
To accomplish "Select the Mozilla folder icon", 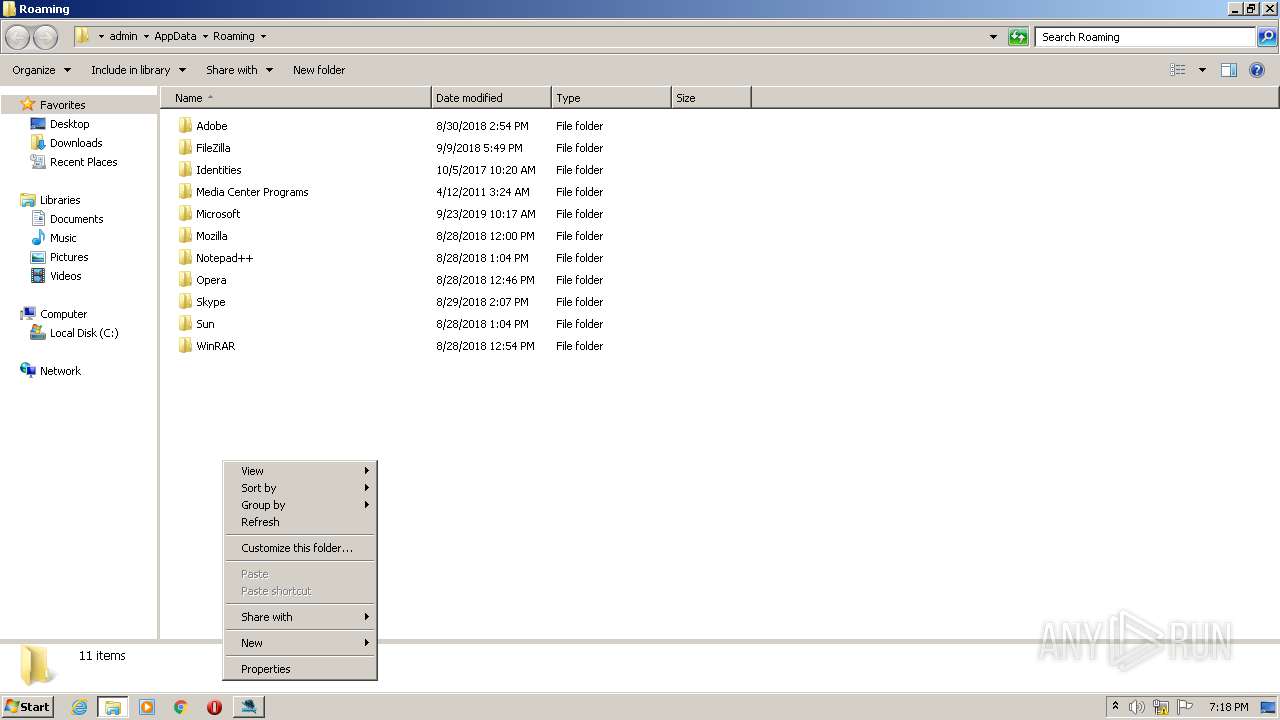I will click(x=185, y=236).
